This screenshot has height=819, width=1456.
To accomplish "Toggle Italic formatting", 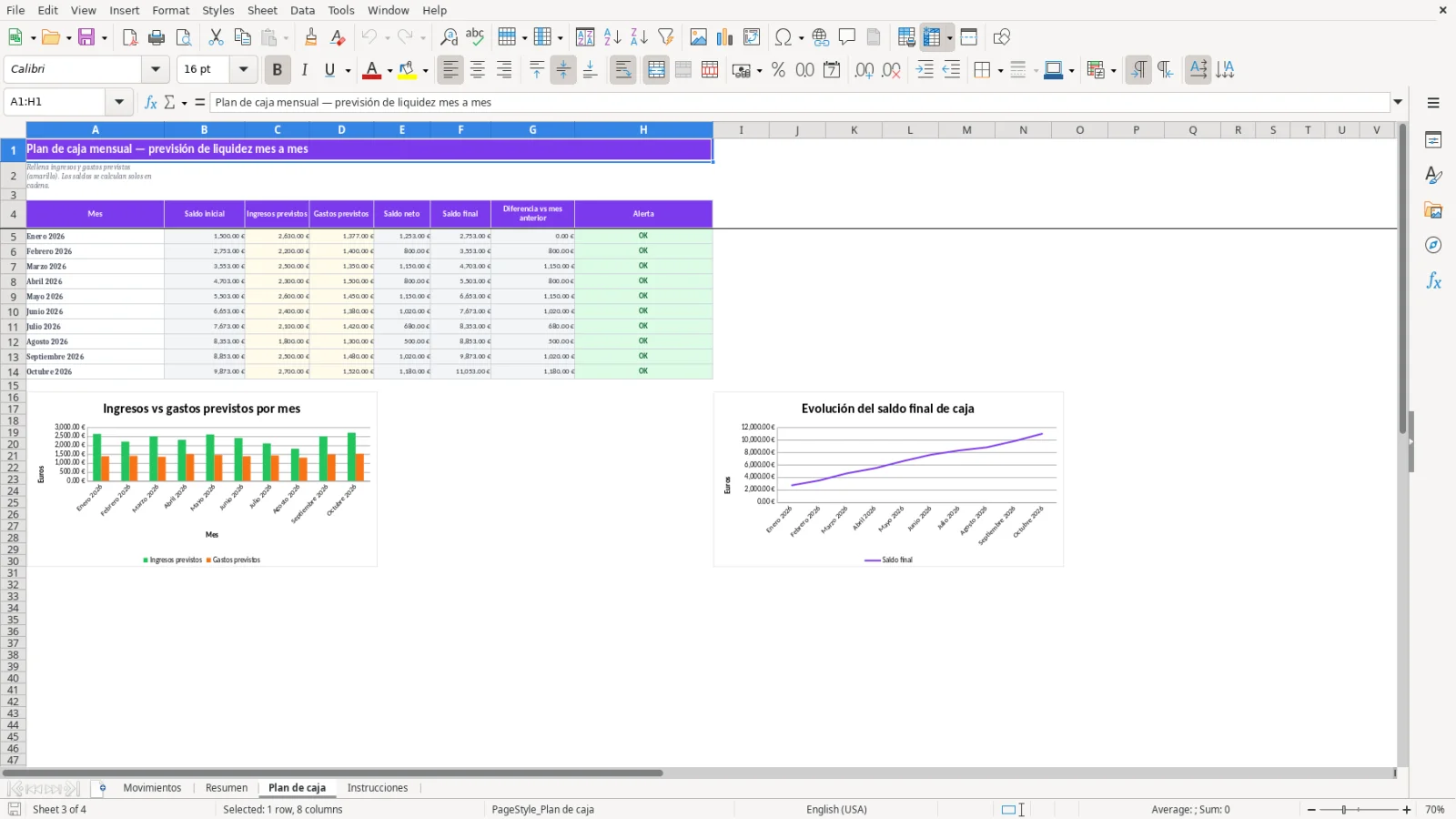I will 304,70.
